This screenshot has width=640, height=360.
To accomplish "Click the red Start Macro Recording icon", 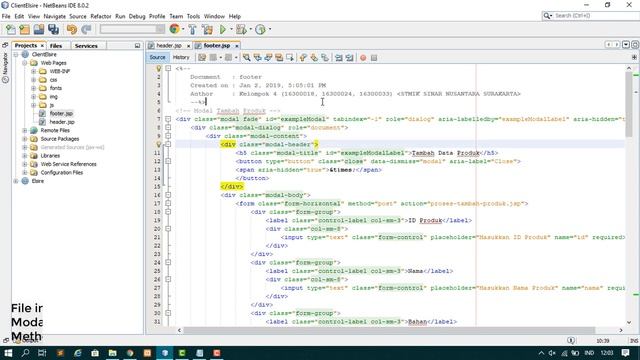I will 363,58.
